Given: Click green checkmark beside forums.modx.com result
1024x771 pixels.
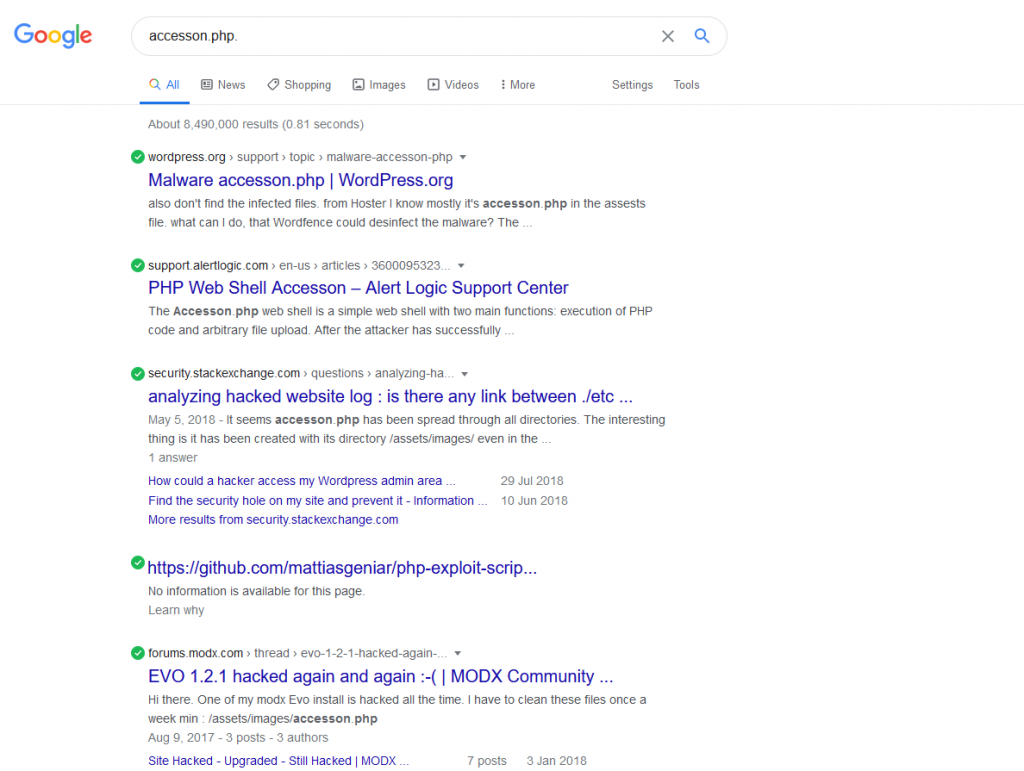Looking at the screenshot, I should [x=137, y=653].
